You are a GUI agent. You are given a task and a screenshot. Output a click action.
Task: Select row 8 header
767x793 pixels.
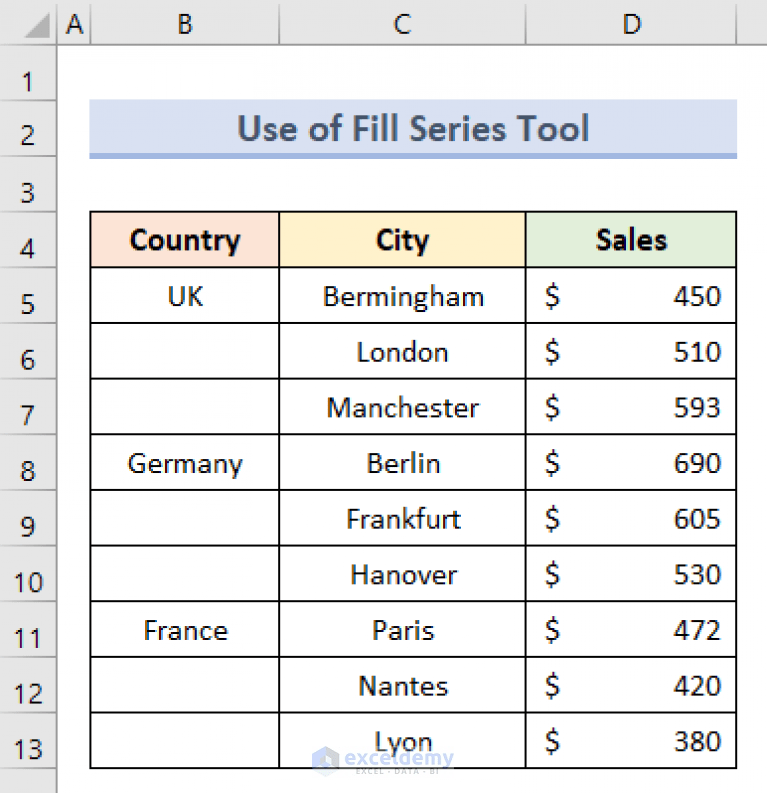tap(28, 469)
